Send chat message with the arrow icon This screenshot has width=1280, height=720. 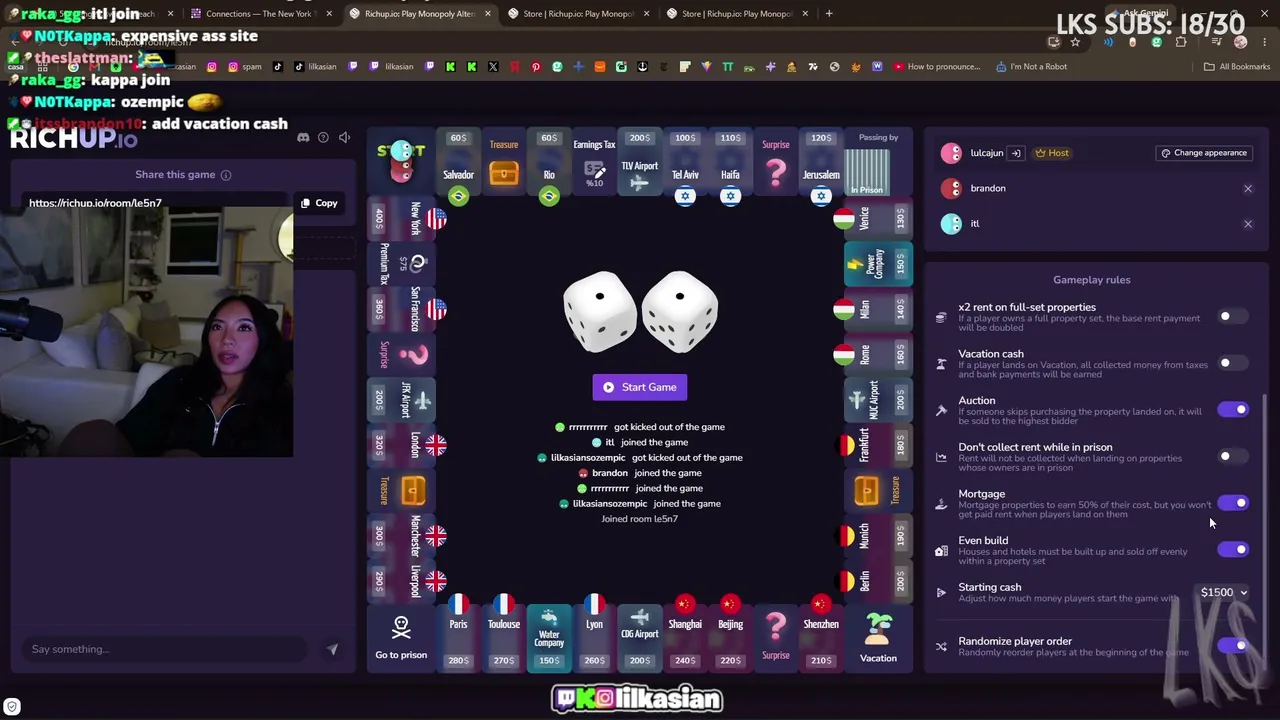(x=332, y=649)
